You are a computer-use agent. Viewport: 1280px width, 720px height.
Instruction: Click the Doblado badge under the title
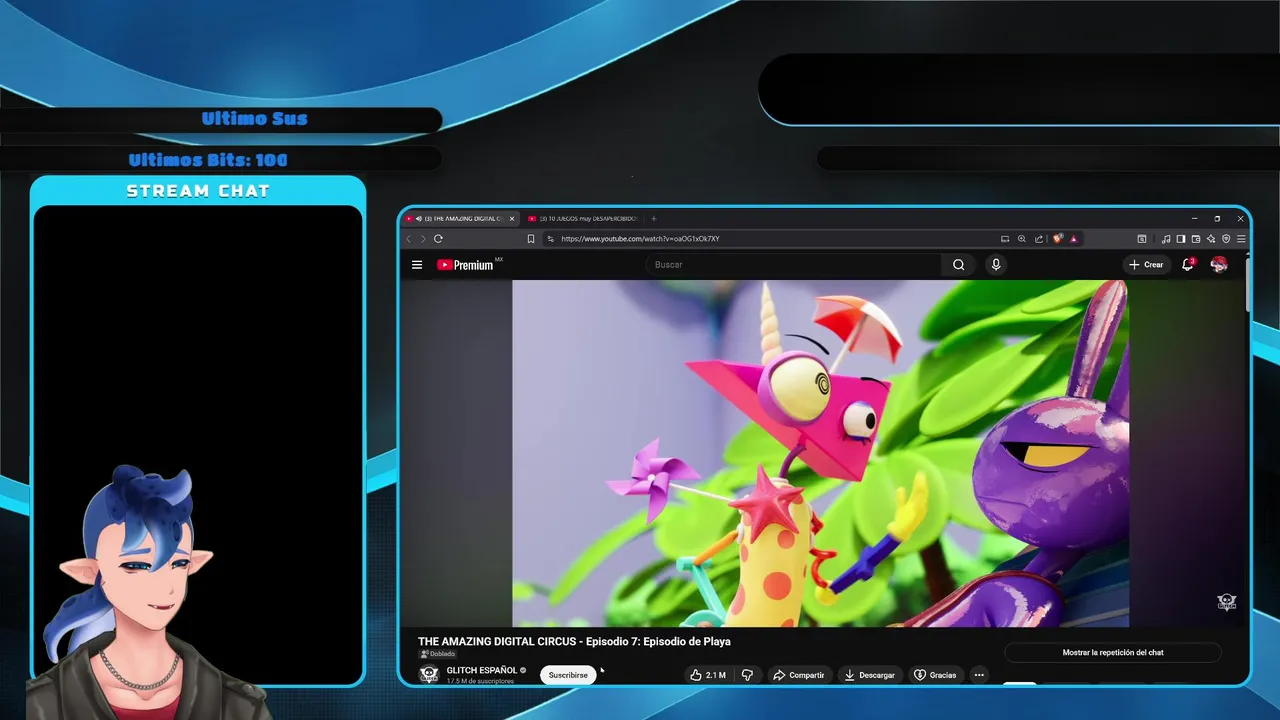437,654
